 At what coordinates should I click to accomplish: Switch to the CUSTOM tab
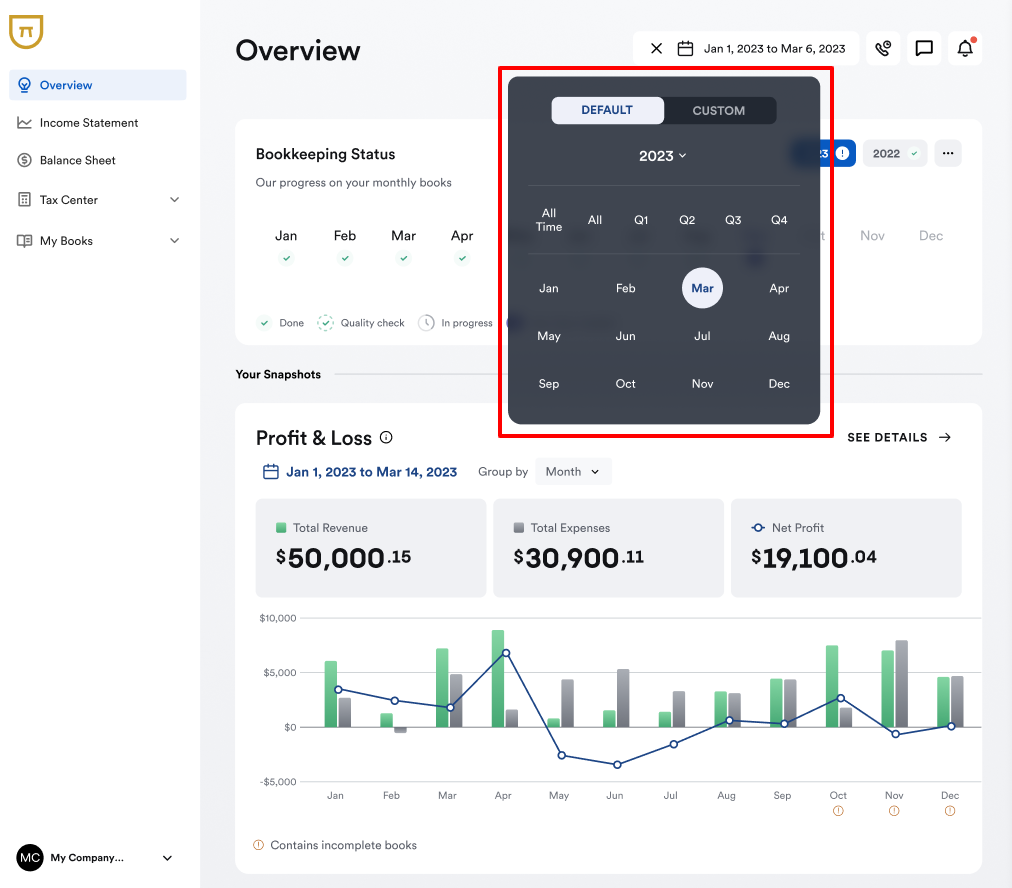point(719,110)
